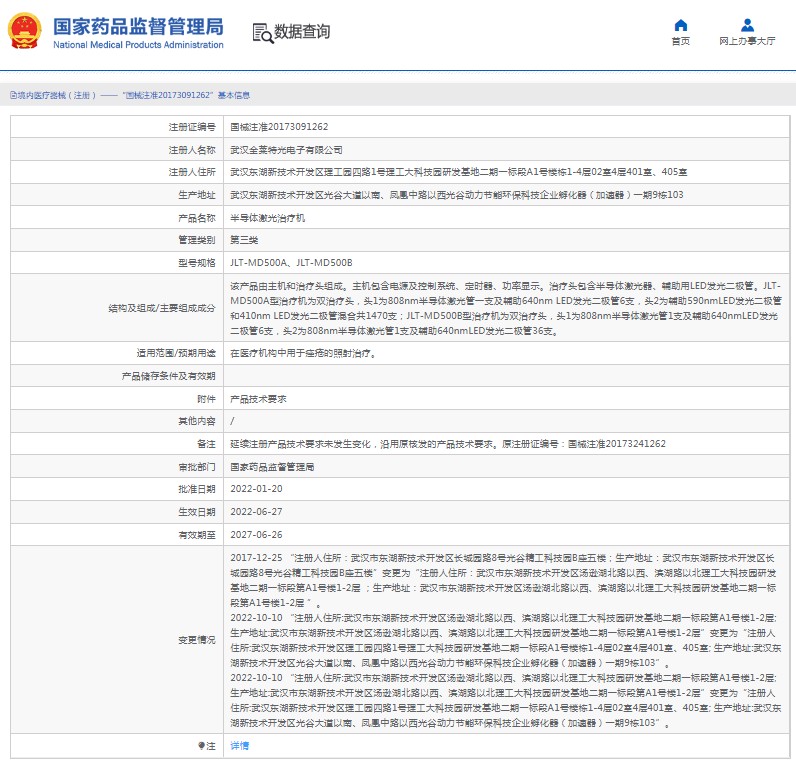Click the 结构及组成 description text
The width and height of the screenshot is (796, 764).
[x=506, y=308]
